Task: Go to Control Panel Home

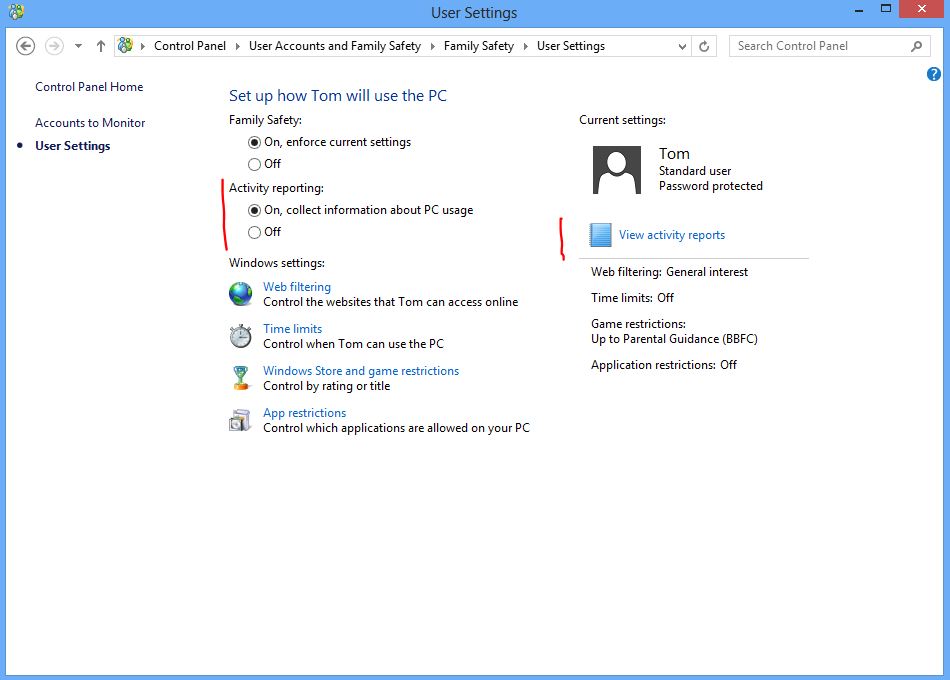Action: (89, 87)
